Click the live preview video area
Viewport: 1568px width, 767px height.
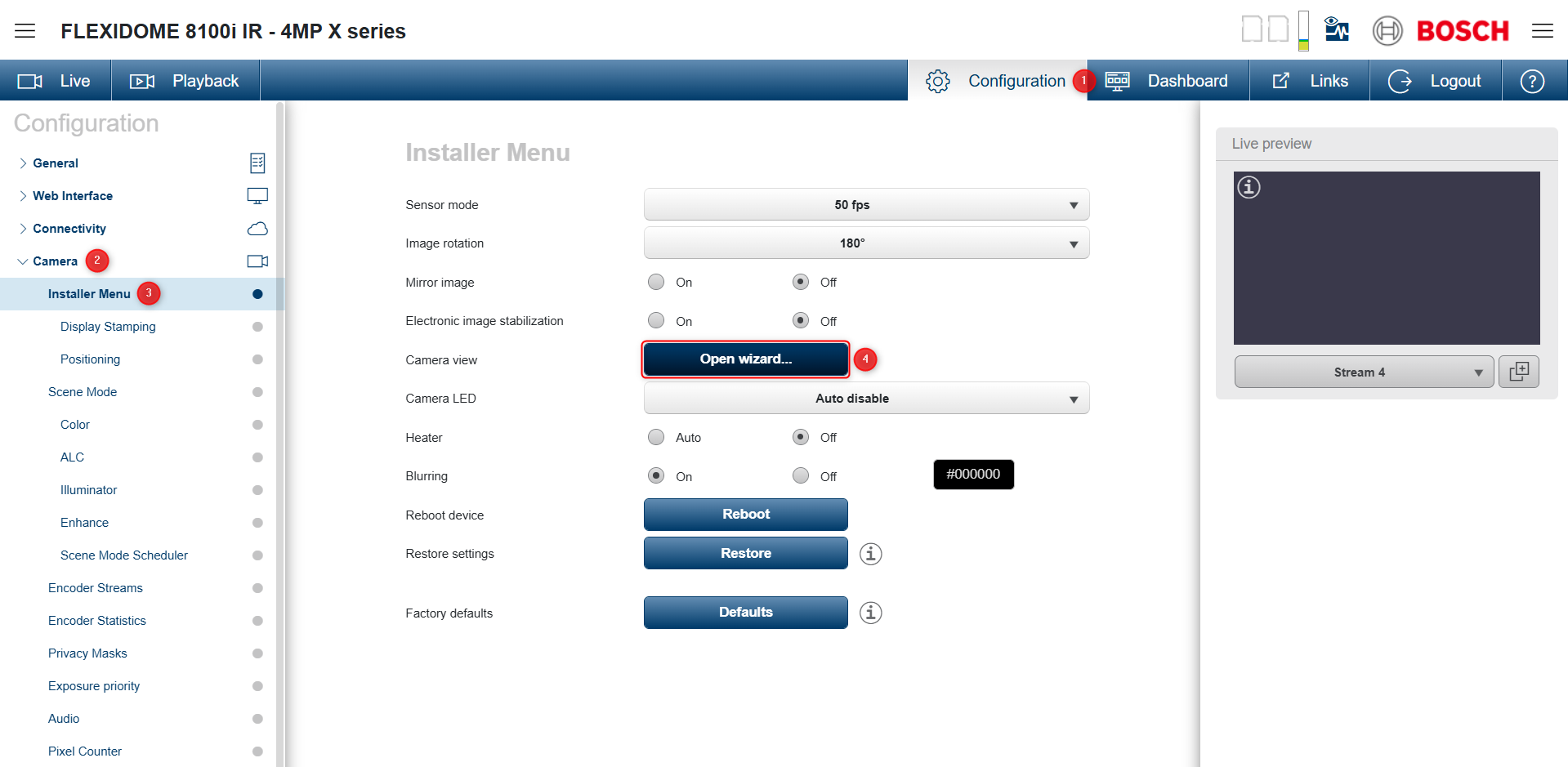tap(1387, 258)
